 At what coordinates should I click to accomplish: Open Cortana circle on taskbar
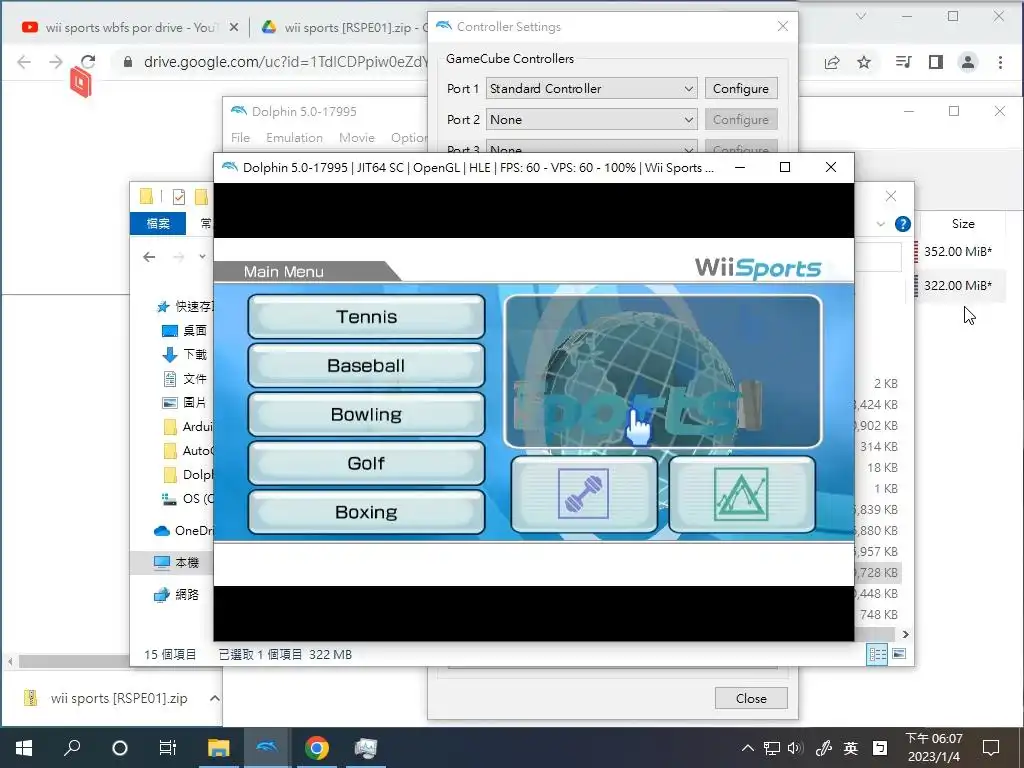coord(120,748)
